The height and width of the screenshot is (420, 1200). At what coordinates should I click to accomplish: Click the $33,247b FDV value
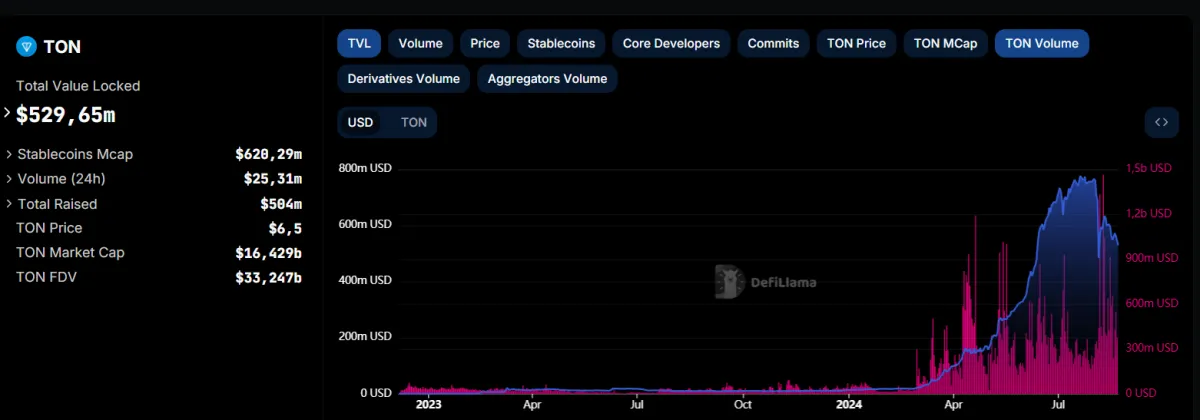(268, 276)
